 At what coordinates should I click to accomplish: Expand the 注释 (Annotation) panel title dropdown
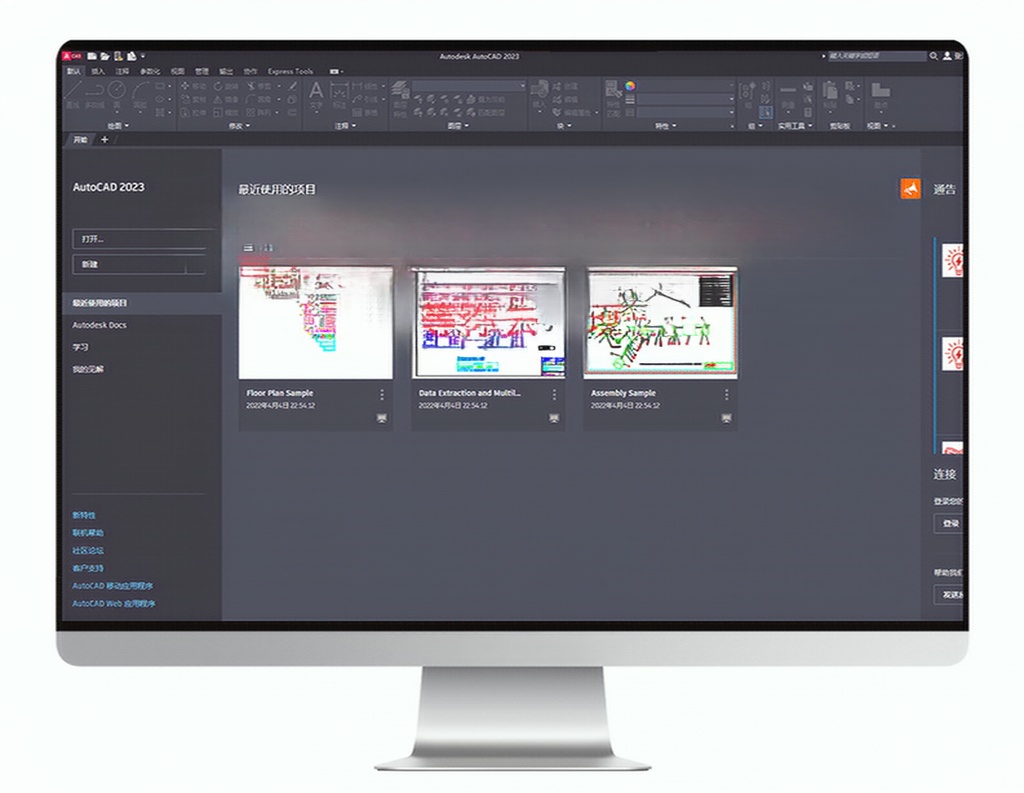click(345, 125)
